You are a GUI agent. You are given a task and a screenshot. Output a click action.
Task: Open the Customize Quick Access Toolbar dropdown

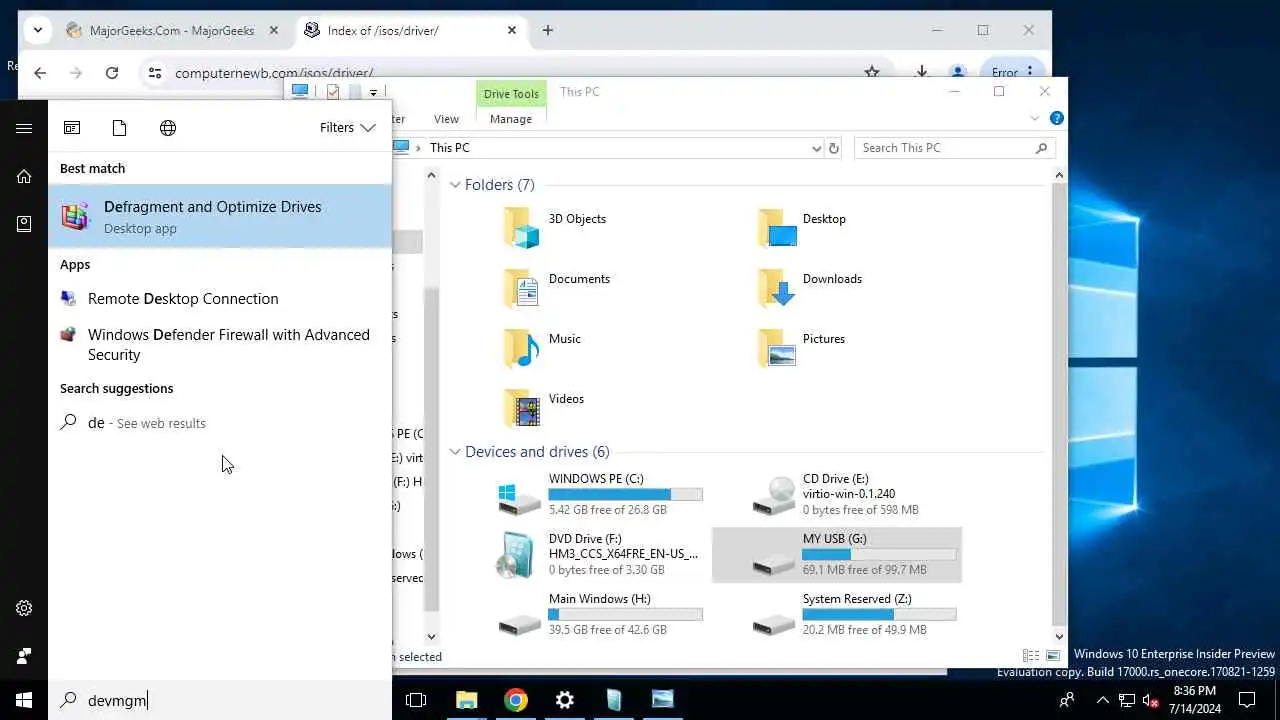point(373,92)
